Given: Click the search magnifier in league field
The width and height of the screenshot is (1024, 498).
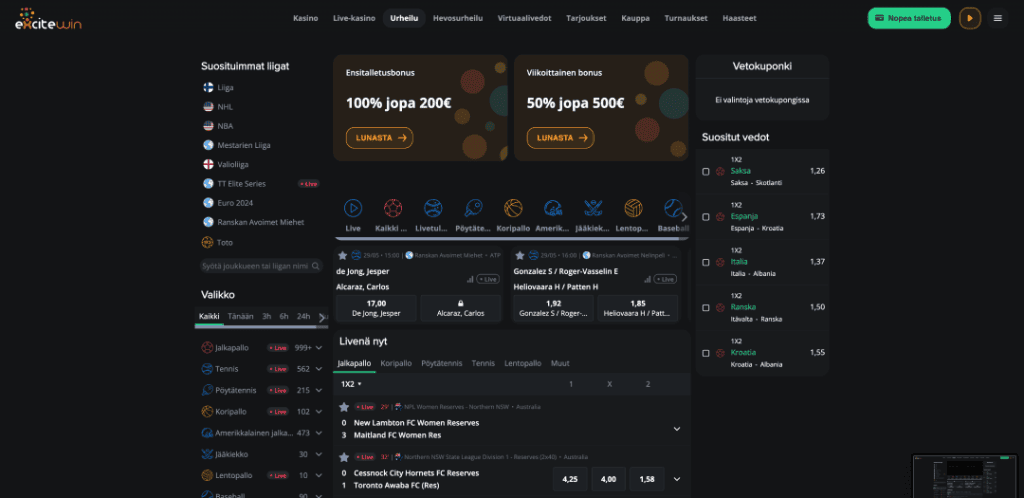Looking at the screenshot, I should [x=316, y=266].
